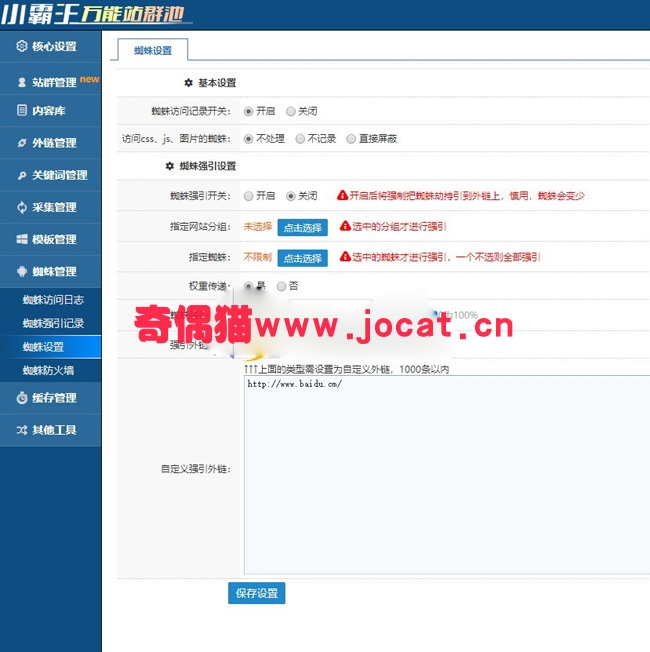Go to 蜘蛛访问日志 submenu
This screenshot has height=652, width=650.
tap(53, 300)
